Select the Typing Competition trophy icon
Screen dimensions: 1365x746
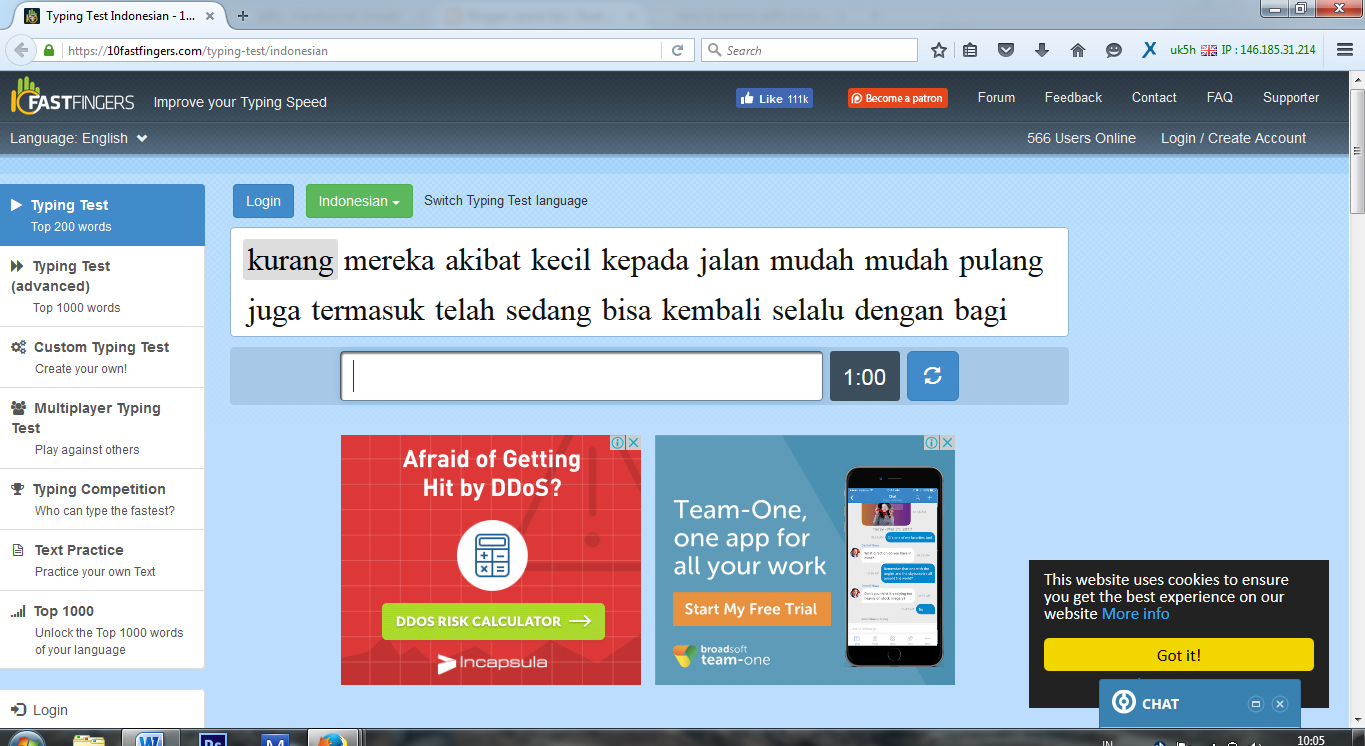(x=17, y=489)
